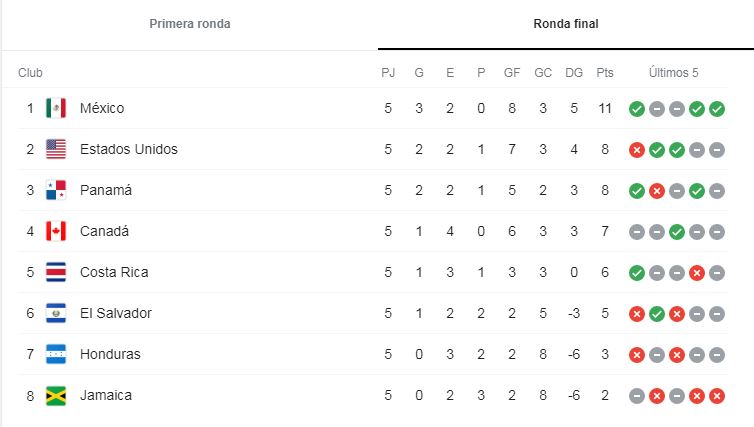Click Costa Rica's red loss indicator

(x=697, y=273)
